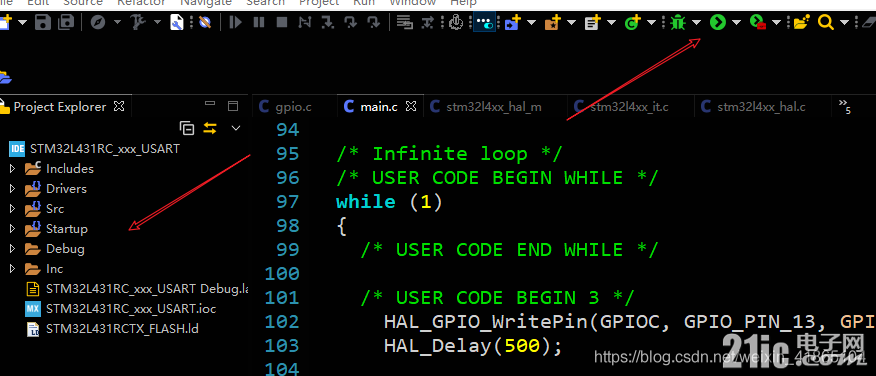The image size is (876, 376).
Task: Click the green new C class icon
Action: pos(632,22)
